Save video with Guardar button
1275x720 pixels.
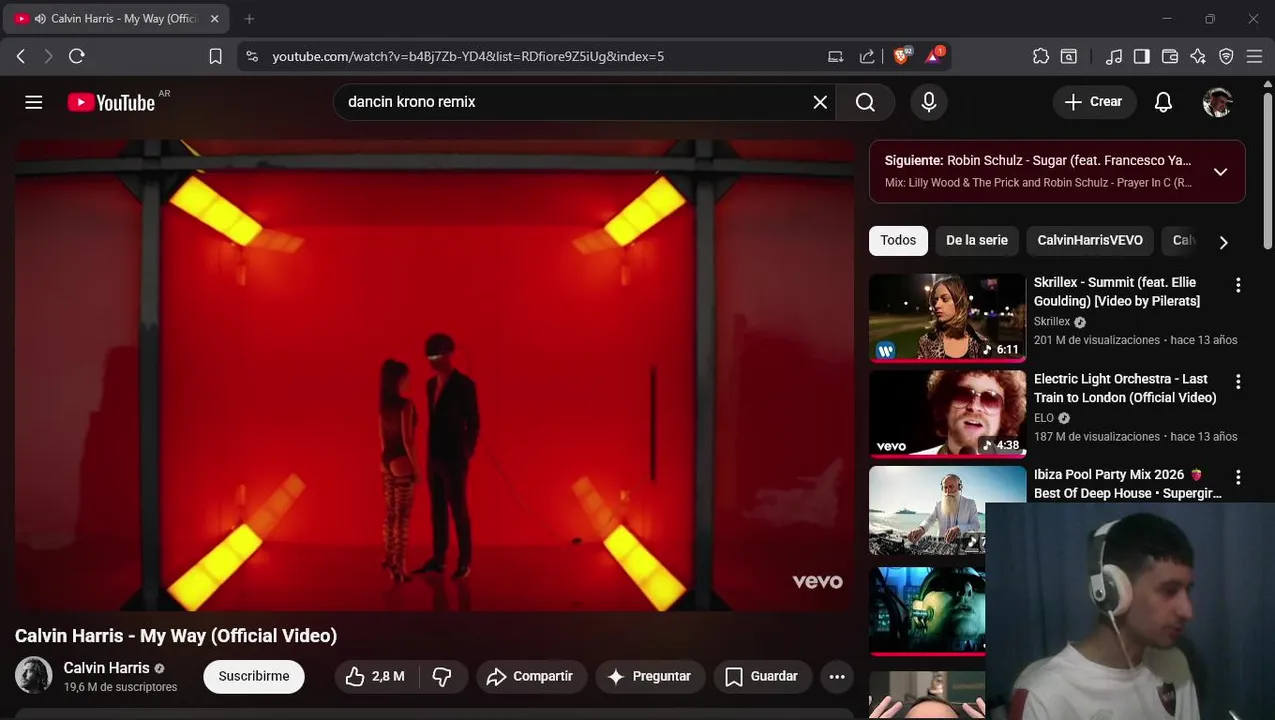pyautogui.click(x=762, y=677)
